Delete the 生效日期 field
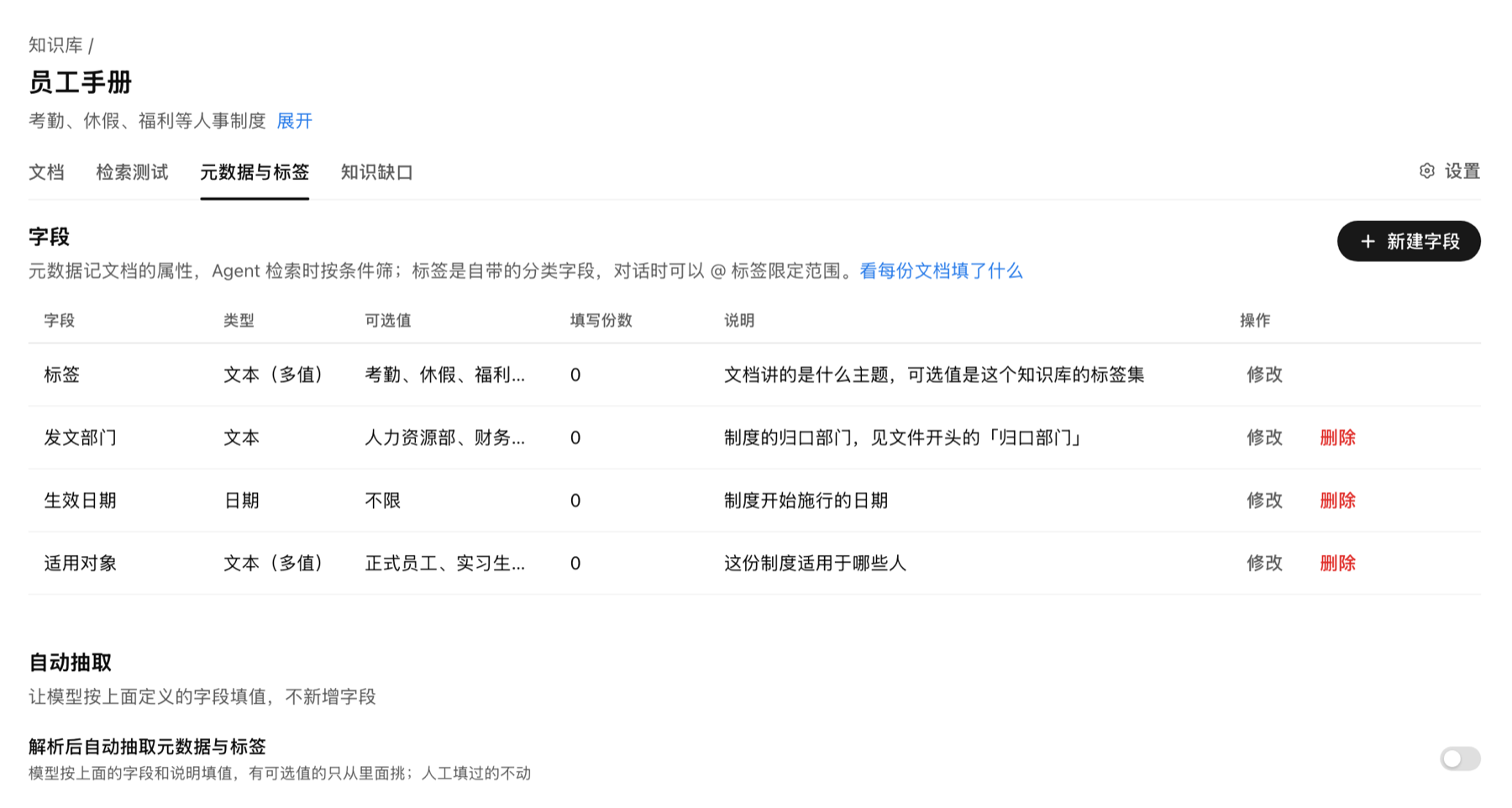Viewport: 1512px width, 808px height. click(1338, 501)
